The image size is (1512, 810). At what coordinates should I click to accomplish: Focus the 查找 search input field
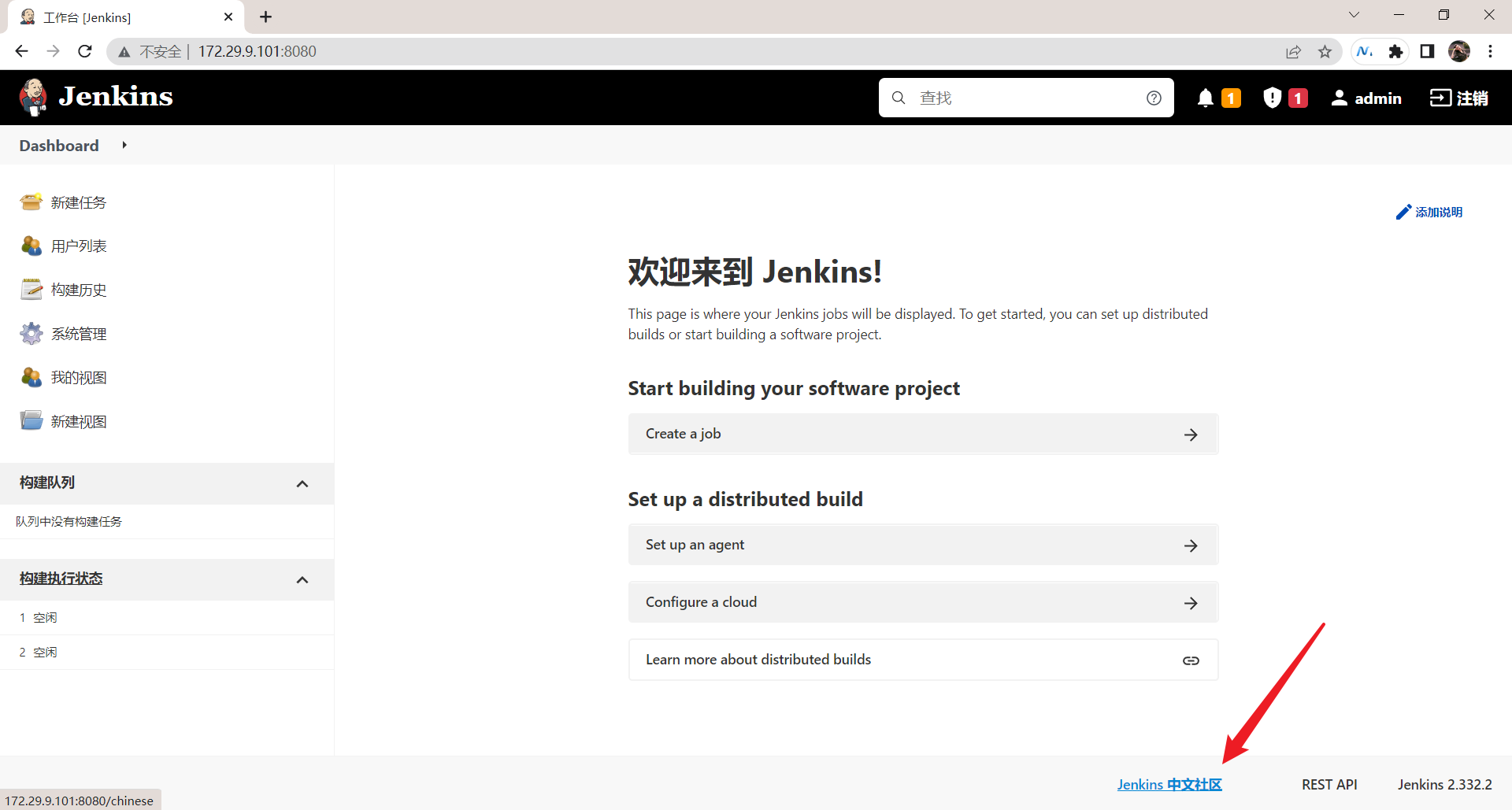pos(1026,98)
